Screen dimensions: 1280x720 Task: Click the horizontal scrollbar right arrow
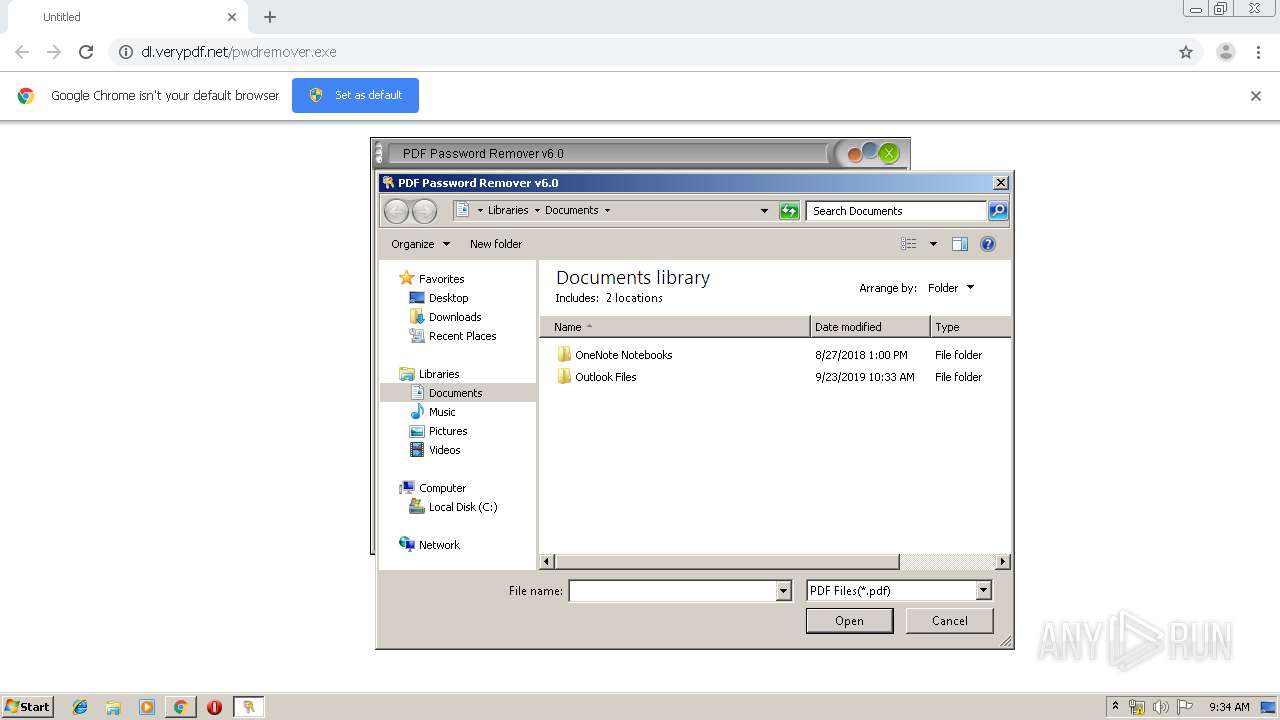click(1003, 562)
